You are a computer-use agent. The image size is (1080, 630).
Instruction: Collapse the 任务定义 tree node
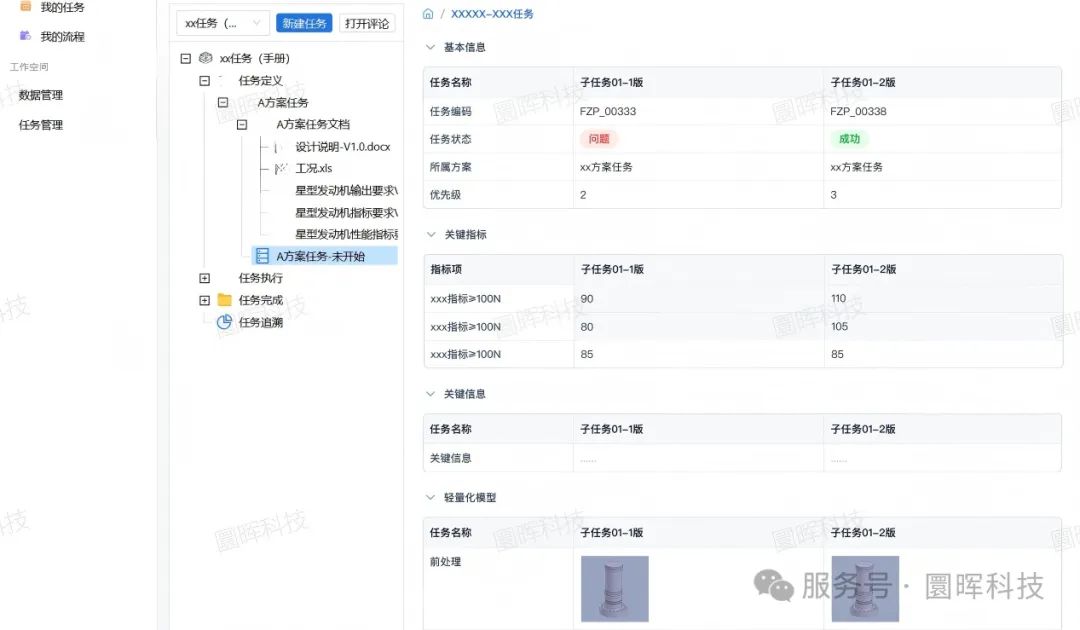pyautogui.click(x=204, y=81)
